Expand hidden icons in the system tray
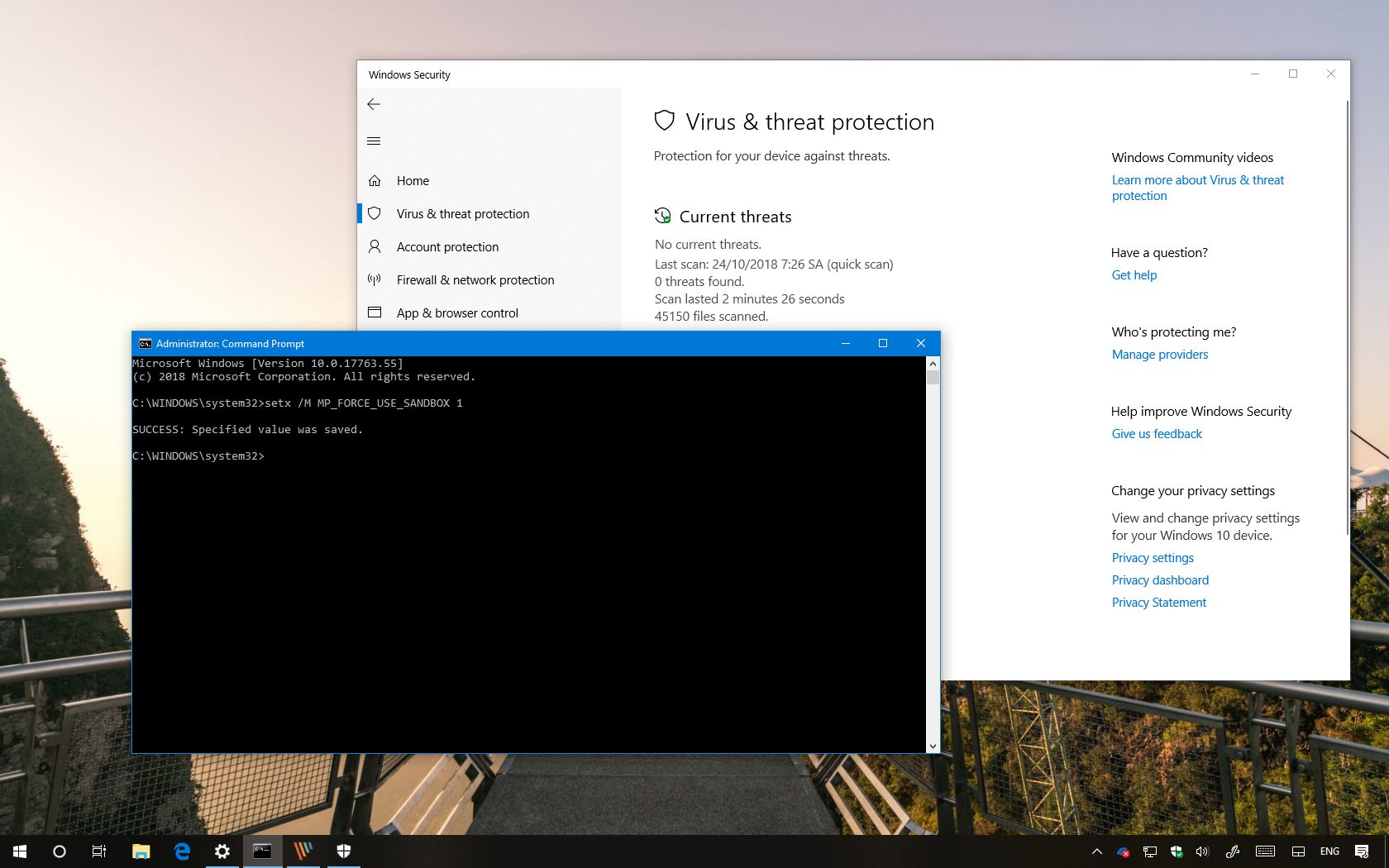 tap(1096, 851)
